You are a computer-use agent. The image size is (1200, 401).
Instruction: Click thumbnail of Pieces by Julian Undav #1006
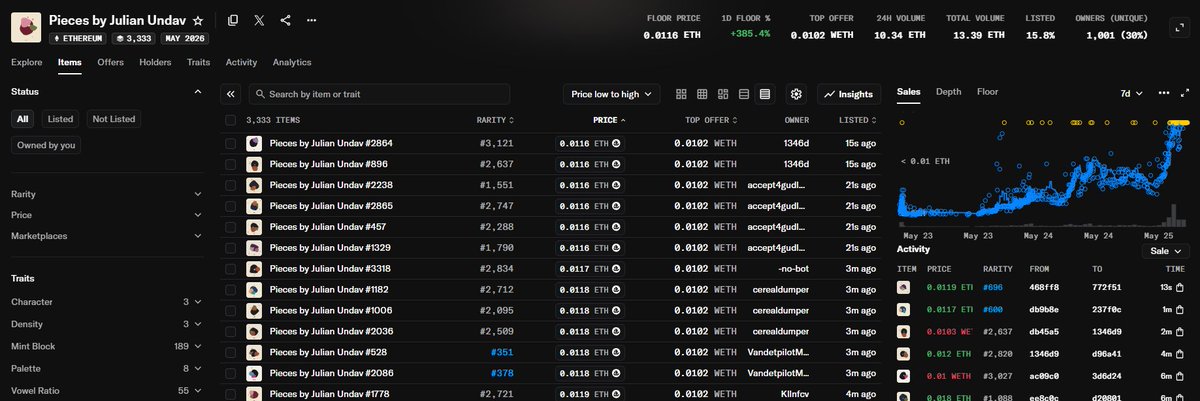[254, 311]
